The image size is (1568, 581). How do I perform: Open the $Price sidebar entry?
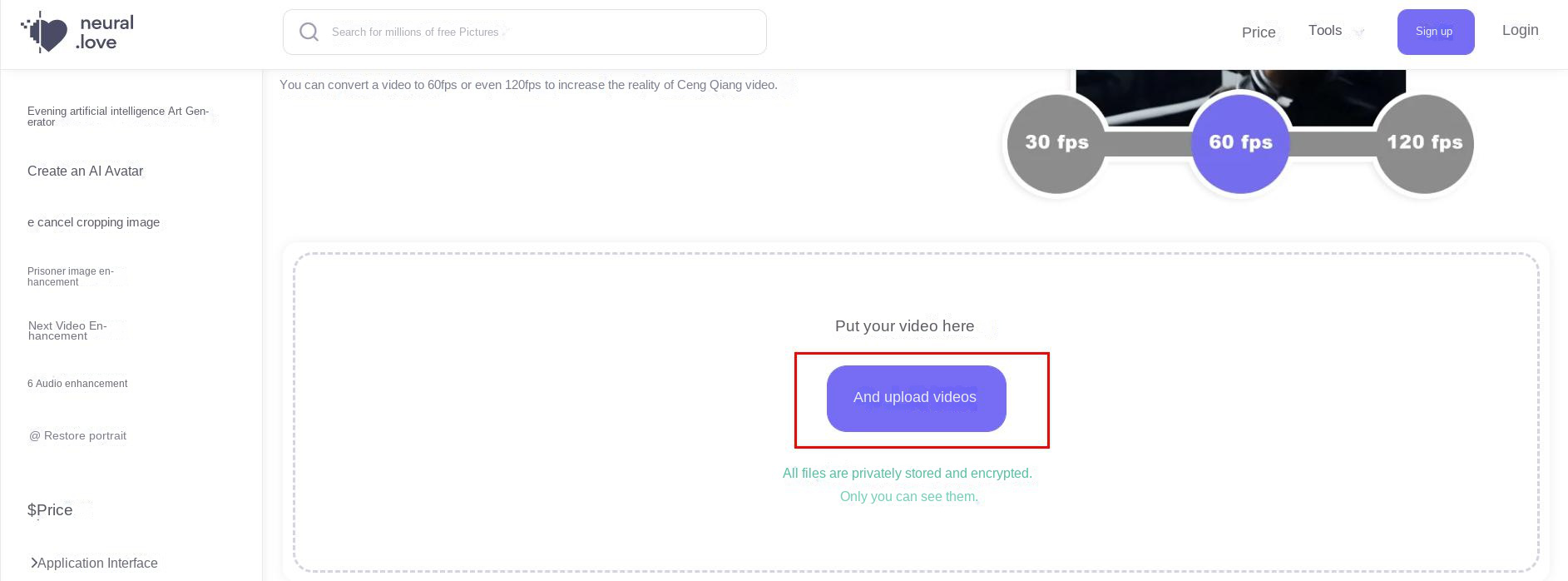tap(50, 510)
